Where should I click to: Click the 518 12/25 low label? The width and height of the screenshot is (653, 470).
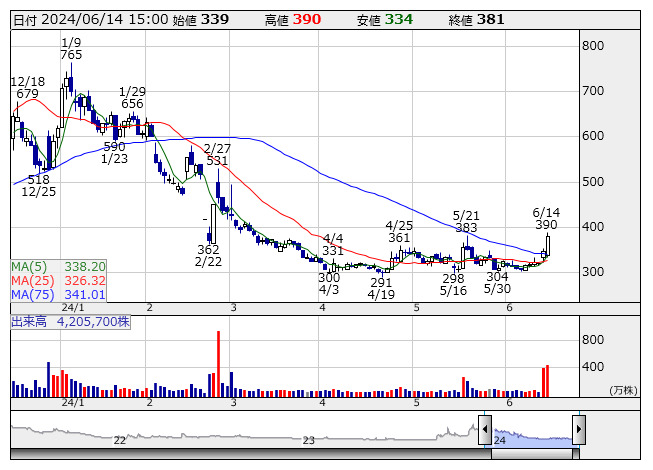(38, 186)
